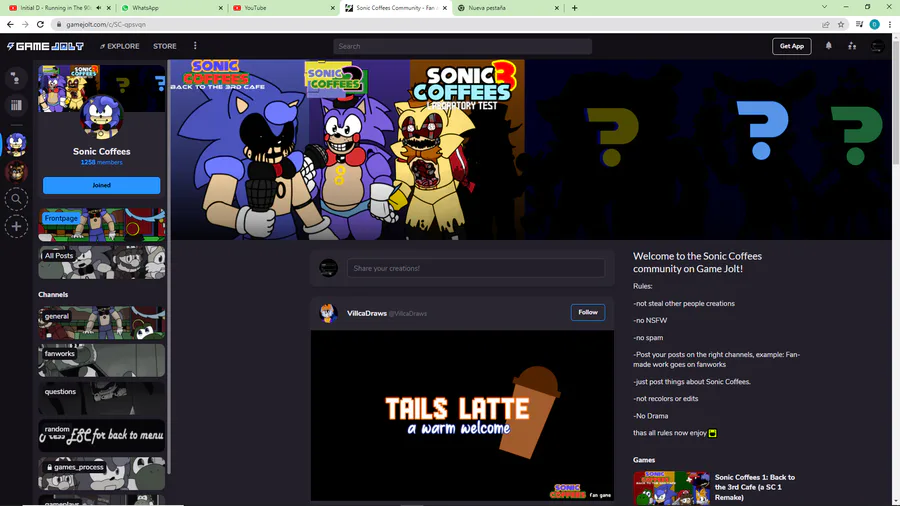This screenshot has height=506, width=900.
Task: Open the Tails Latte post image
Action: (x=462, y=415)
